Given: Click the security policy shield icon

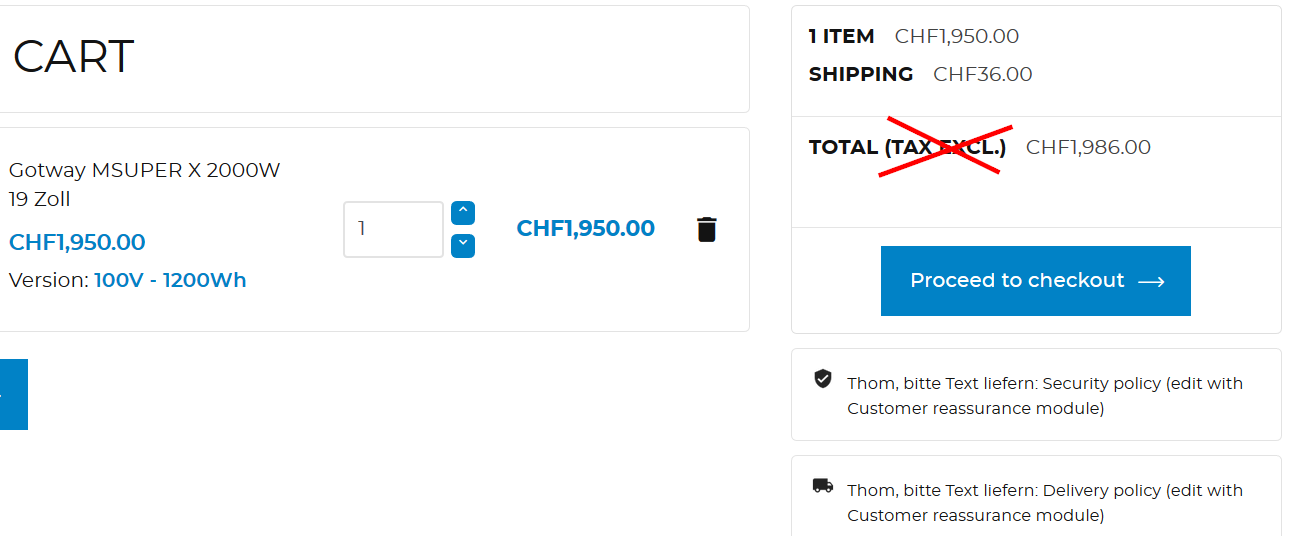Looking at the screenshot, I should [823, 379].
